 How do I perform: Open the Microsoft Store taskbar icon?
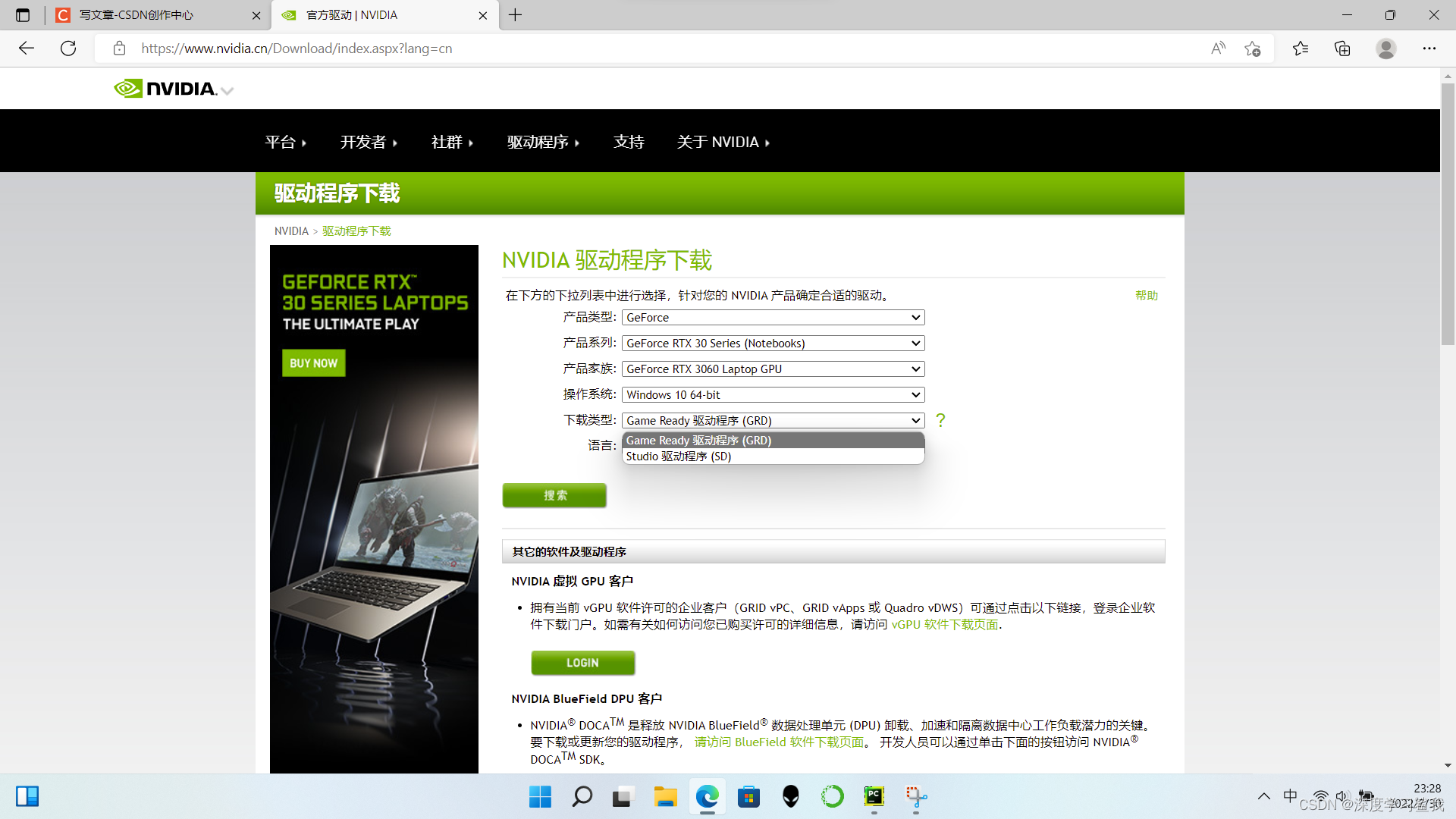coord(748,797)
